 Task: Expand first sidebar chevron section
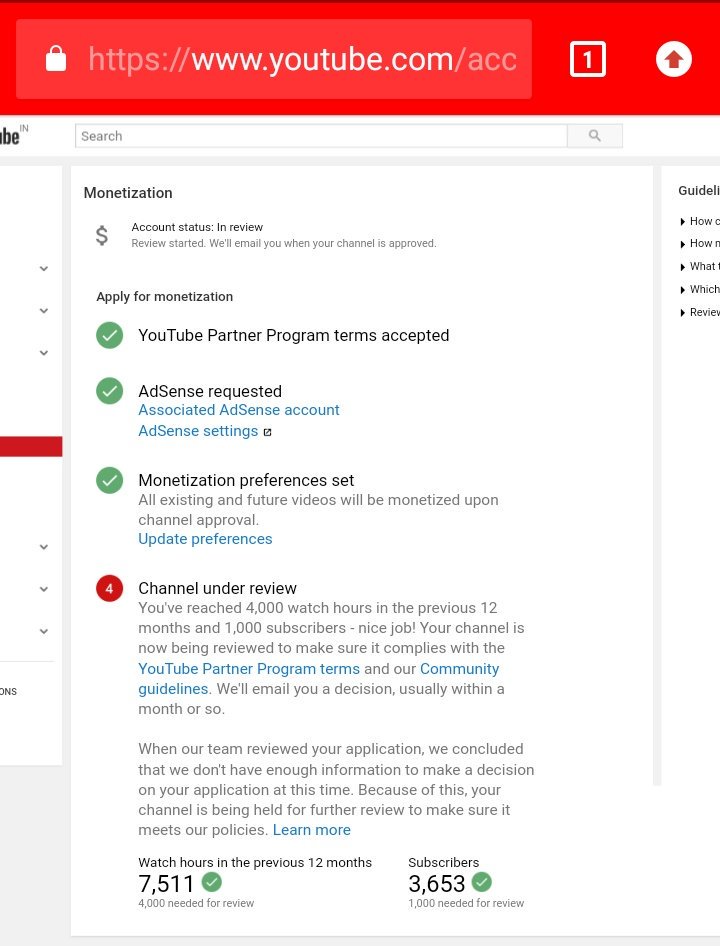[44, 268]
